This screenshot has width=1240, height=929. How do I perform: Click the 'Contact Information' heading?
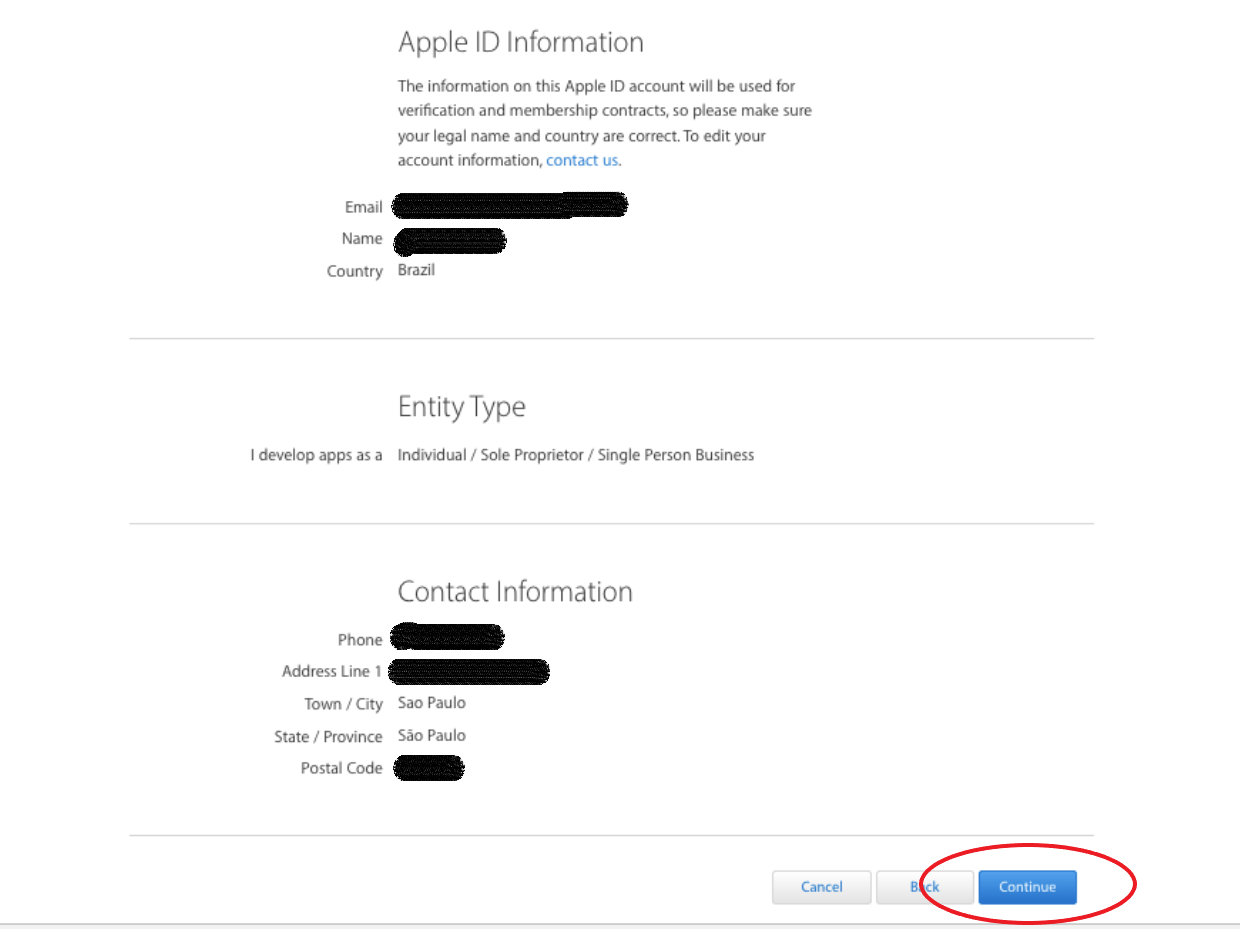click(515, 591)
